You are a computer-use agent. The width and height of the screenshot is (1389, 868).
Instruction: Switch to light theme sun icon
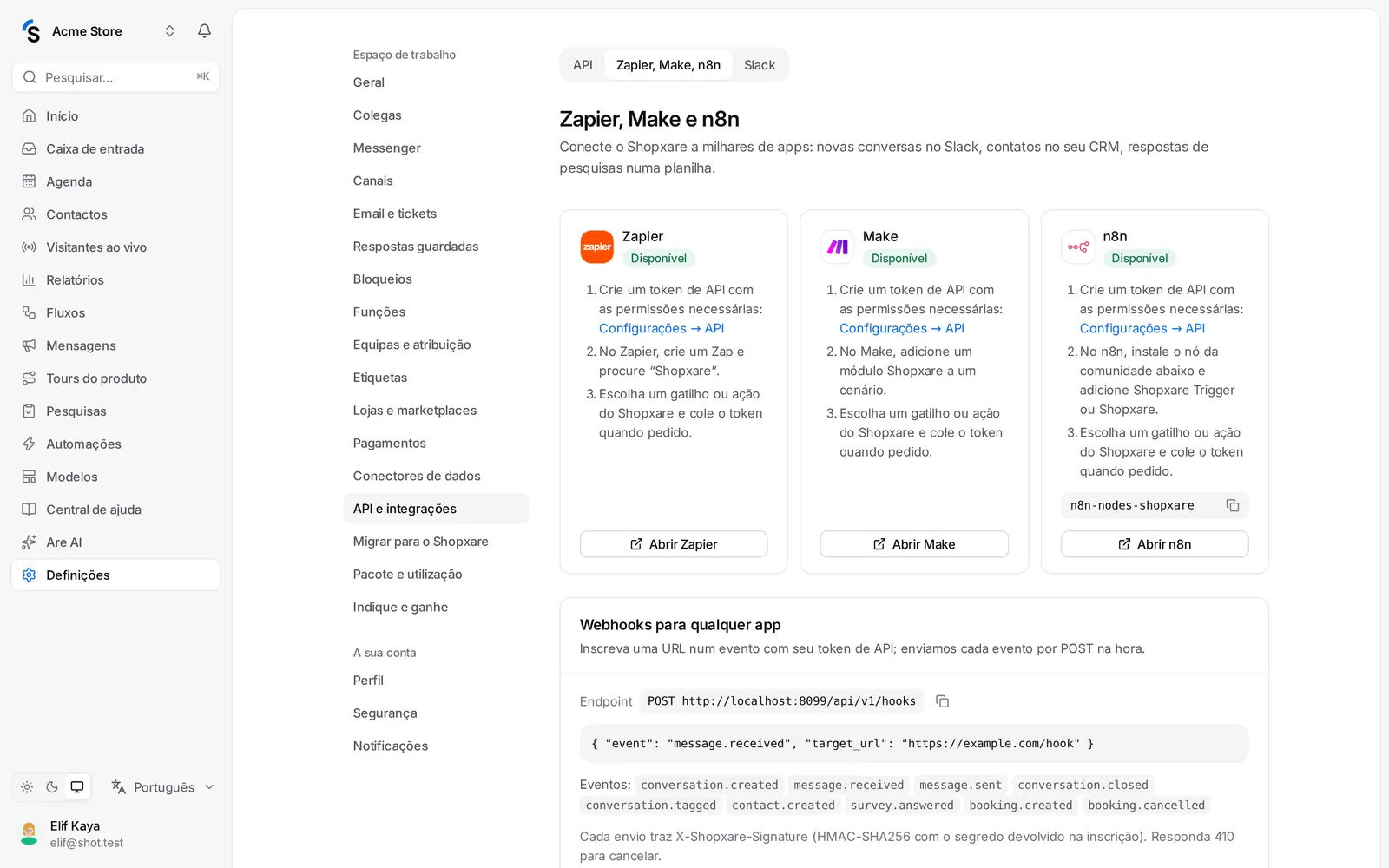(x=27, y=787)
